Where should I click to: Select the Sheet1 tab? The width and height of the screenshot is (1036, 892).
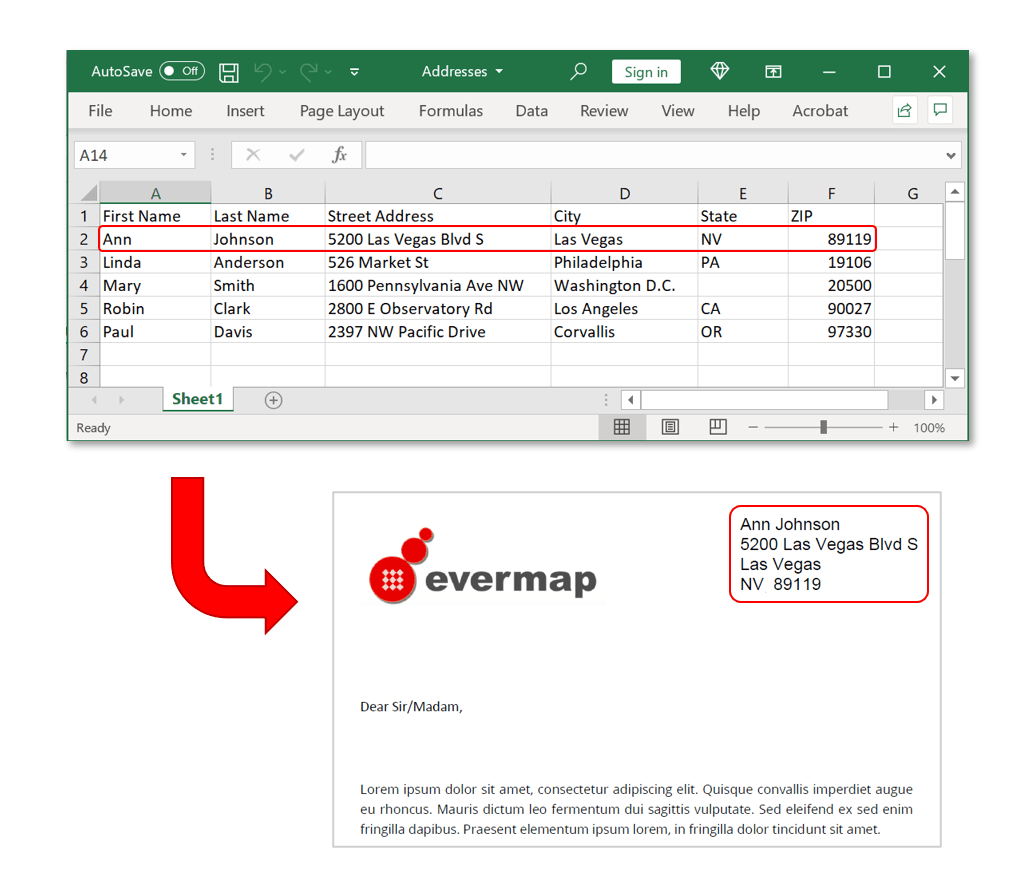pyautogui.click(x=197, y=399)
